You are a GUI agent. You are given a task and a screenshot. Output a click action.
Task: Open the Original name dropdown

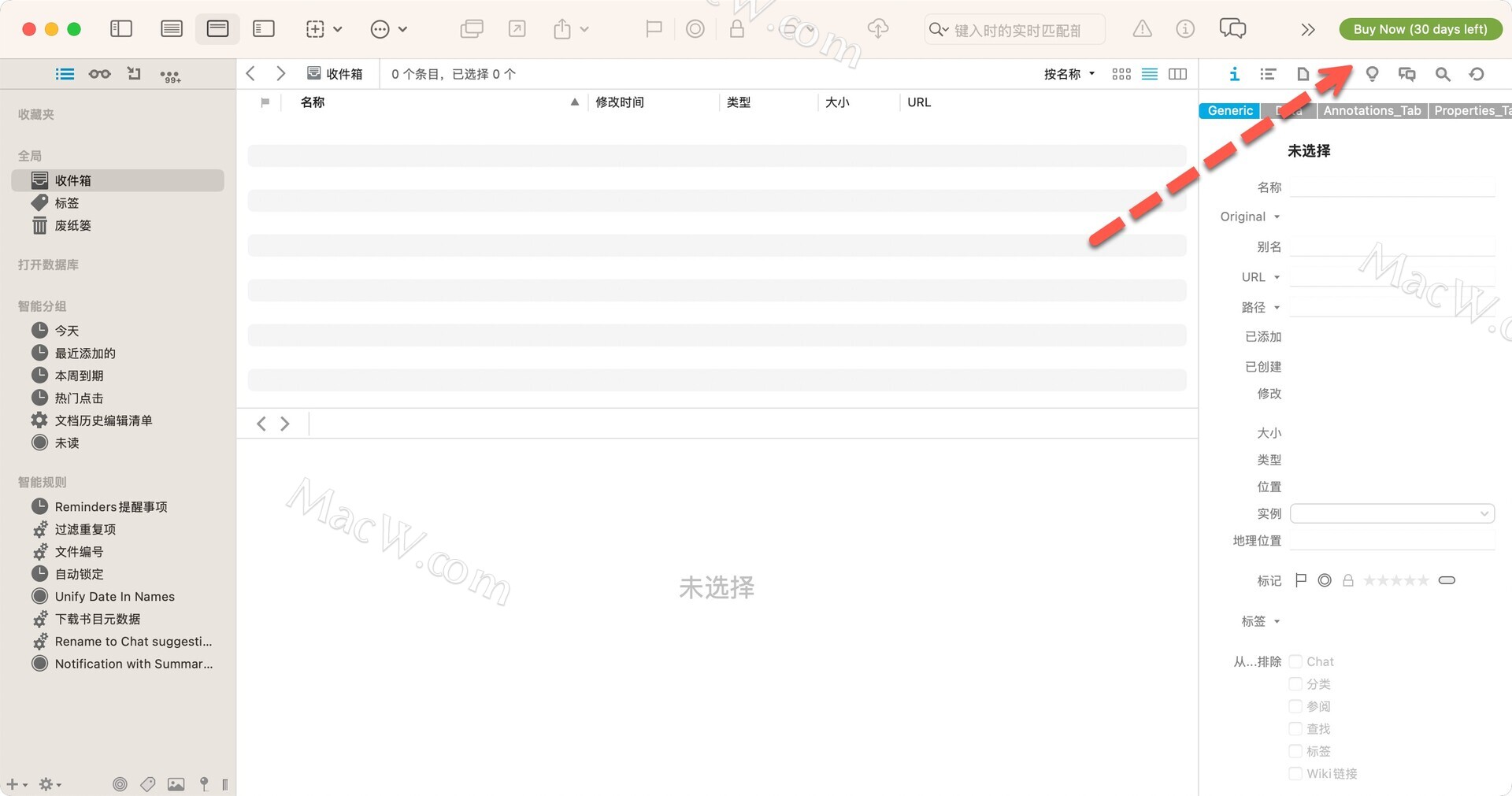pos(1250,217)
